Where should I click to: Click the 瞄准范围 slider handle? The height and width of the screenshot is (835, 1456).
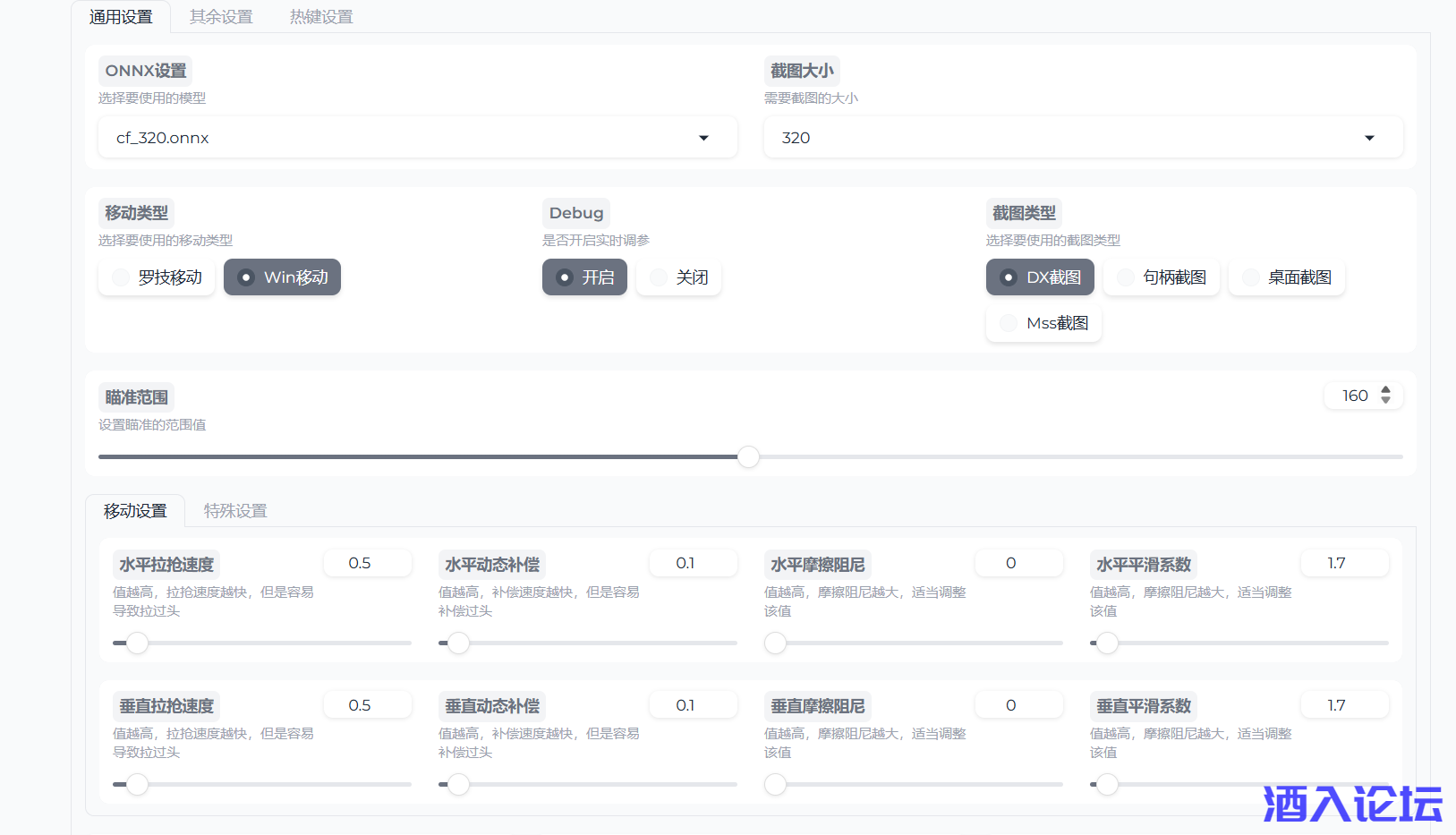(x=748, y=457)
